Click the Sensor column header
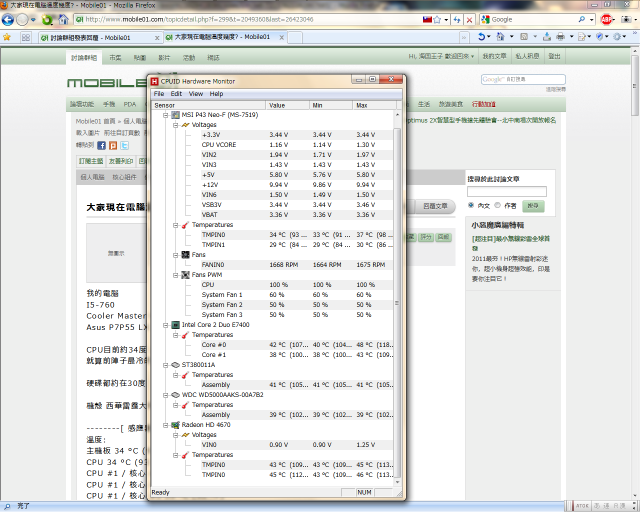 (x=208, y=105)
